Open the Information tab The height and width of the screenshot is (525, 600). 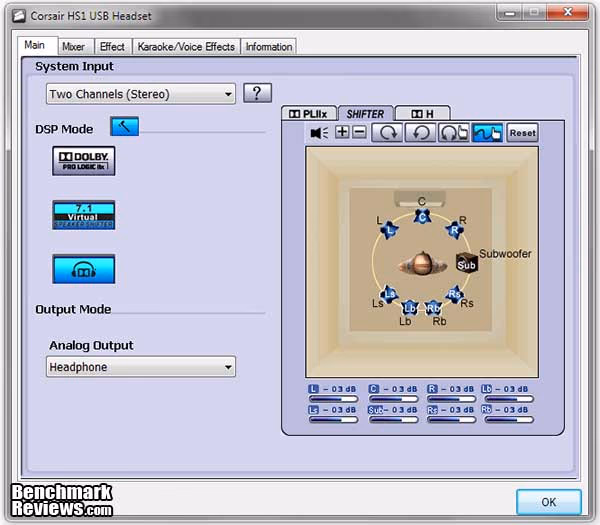[x=269, y=47]
